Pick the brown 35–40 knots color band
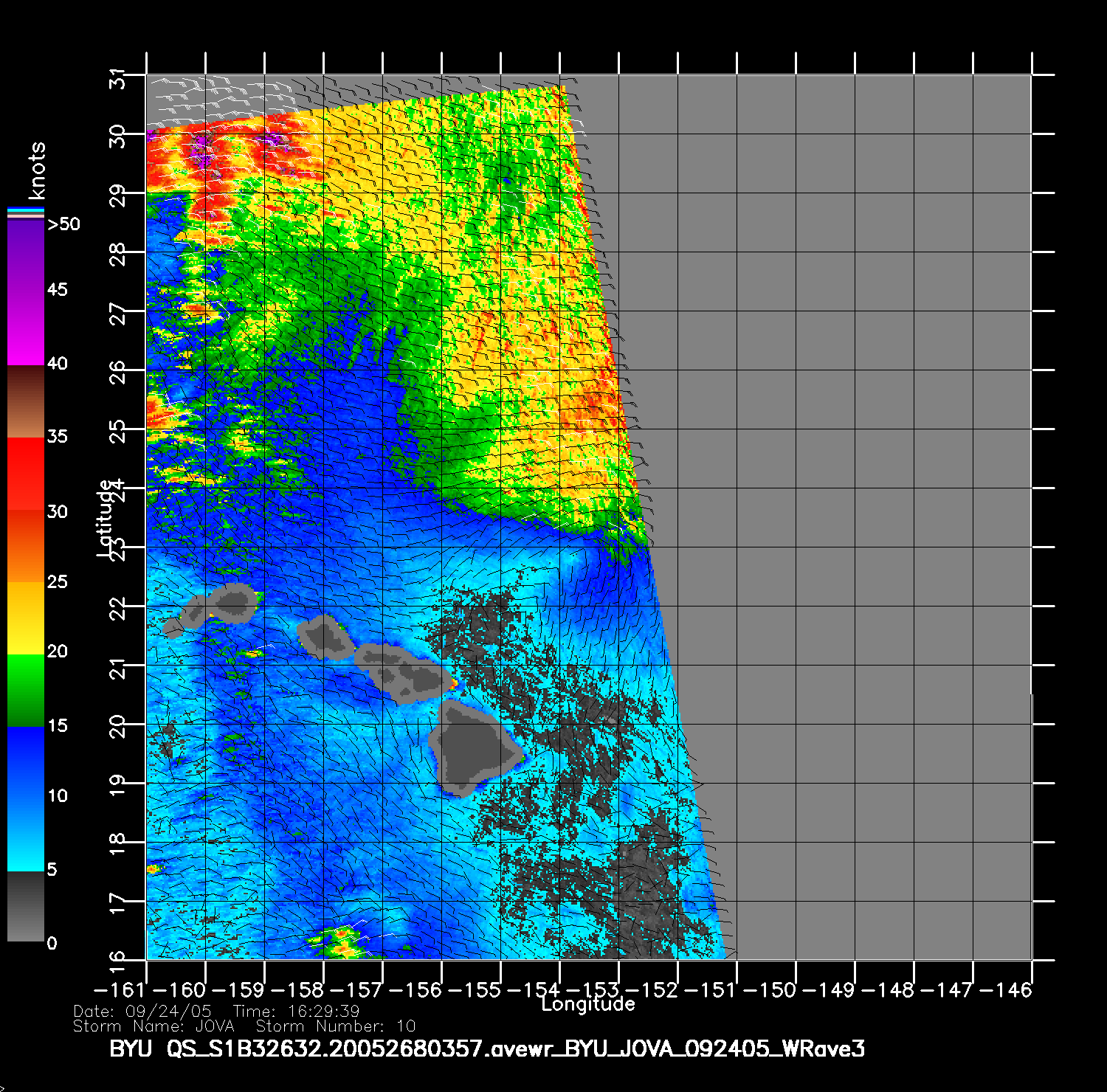The height and width of the screenshot is (1092, 1107). (25, 402)
